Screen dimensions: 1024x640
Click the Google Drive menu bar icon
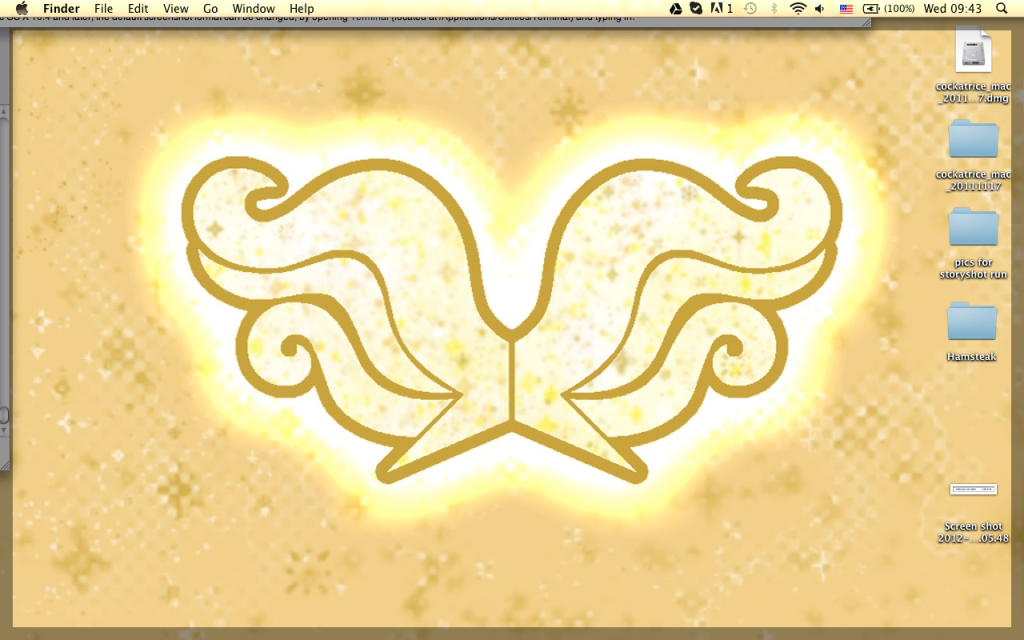[x=675, y=9]
